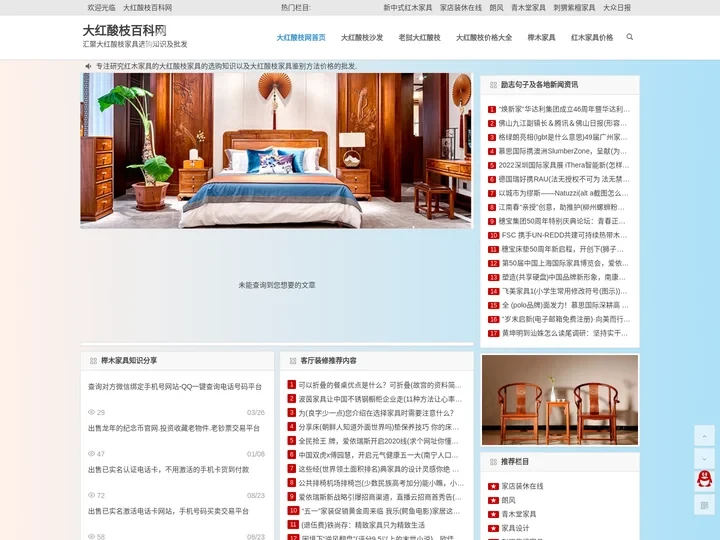Open 家具设计 recommended column link

515,529
